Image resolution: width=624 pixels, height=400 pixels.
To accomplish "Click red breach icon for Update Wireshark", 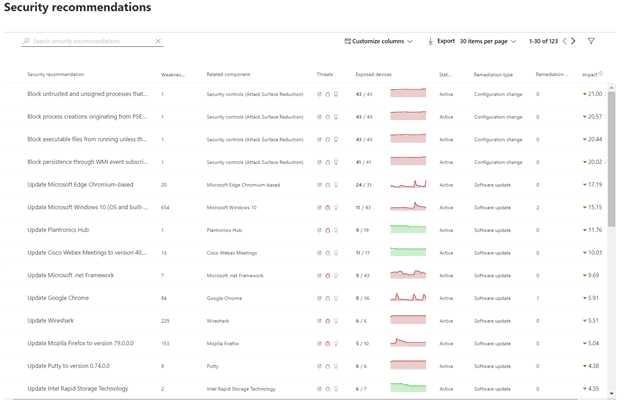I will pyautogui.click(x=328, y=321).
